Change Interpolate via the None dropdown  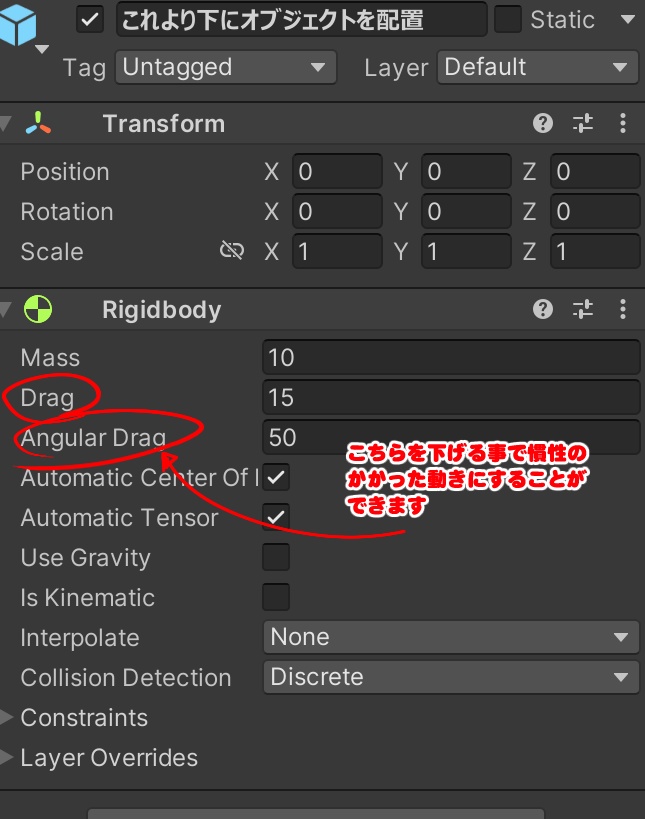pos(450,637)
